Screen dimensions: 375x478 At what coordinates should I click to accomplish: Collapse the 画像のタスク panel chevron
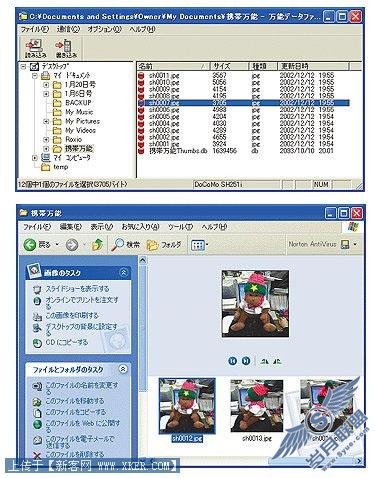click(123, 272)
